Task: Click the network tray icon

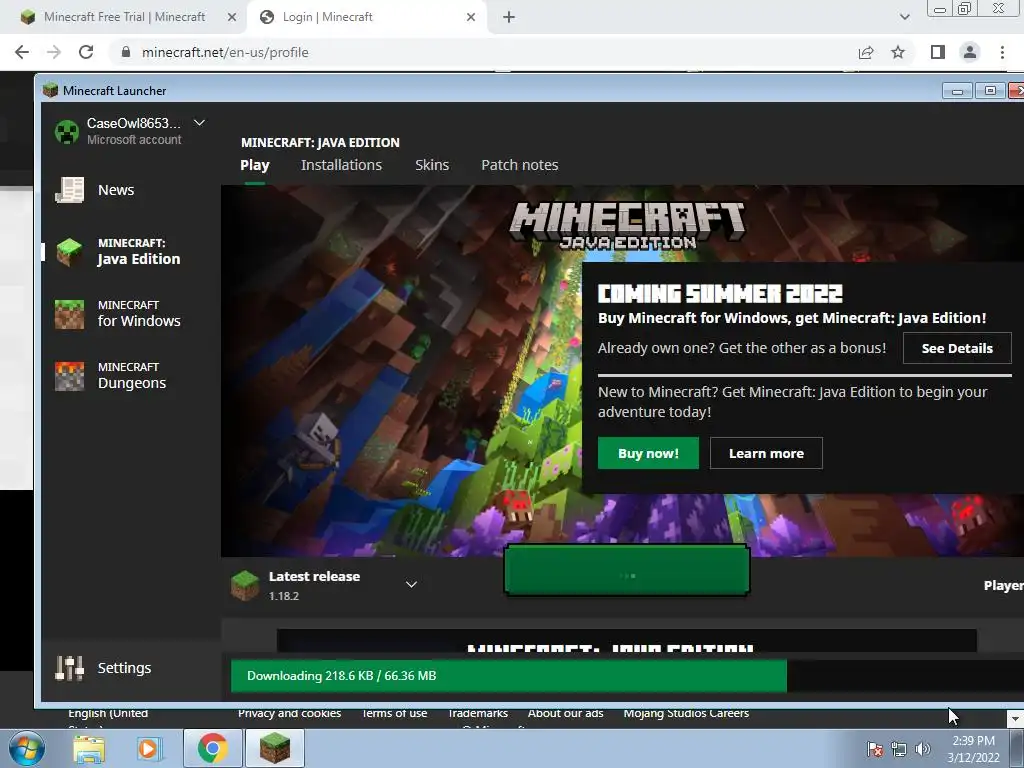Action: (899, 749)
